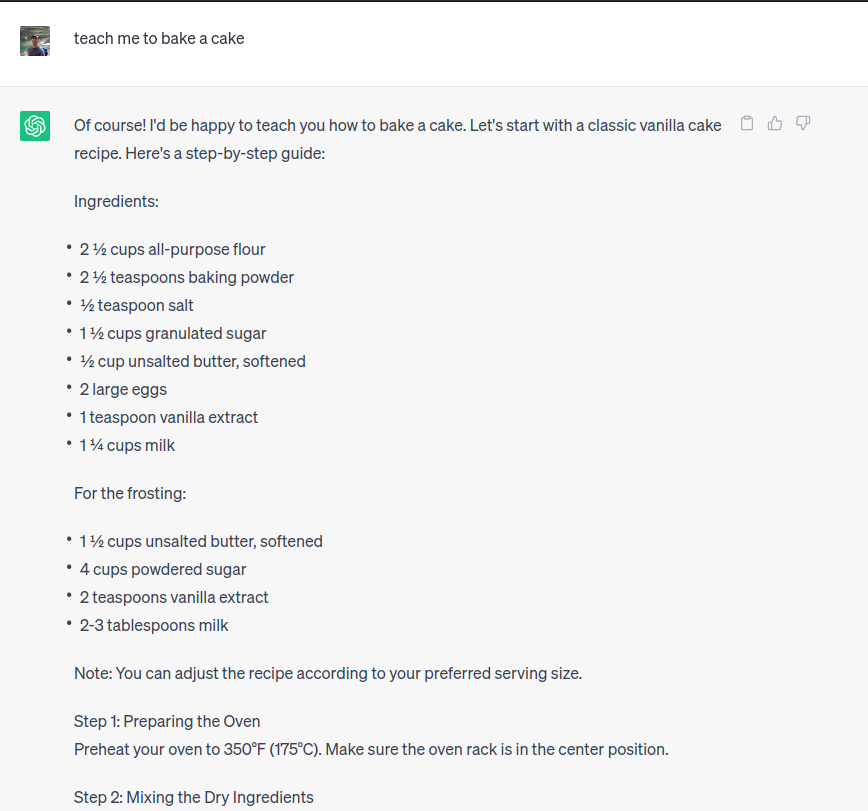Click the prompt text 'teach me to bake a cake'
The width and height of the screenshot is (868, 811).
[x=159, y=38]
